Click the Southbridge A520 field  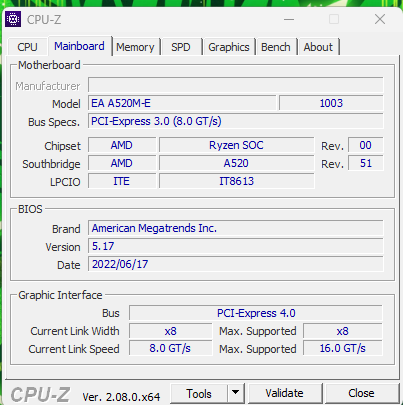point(236,163)
